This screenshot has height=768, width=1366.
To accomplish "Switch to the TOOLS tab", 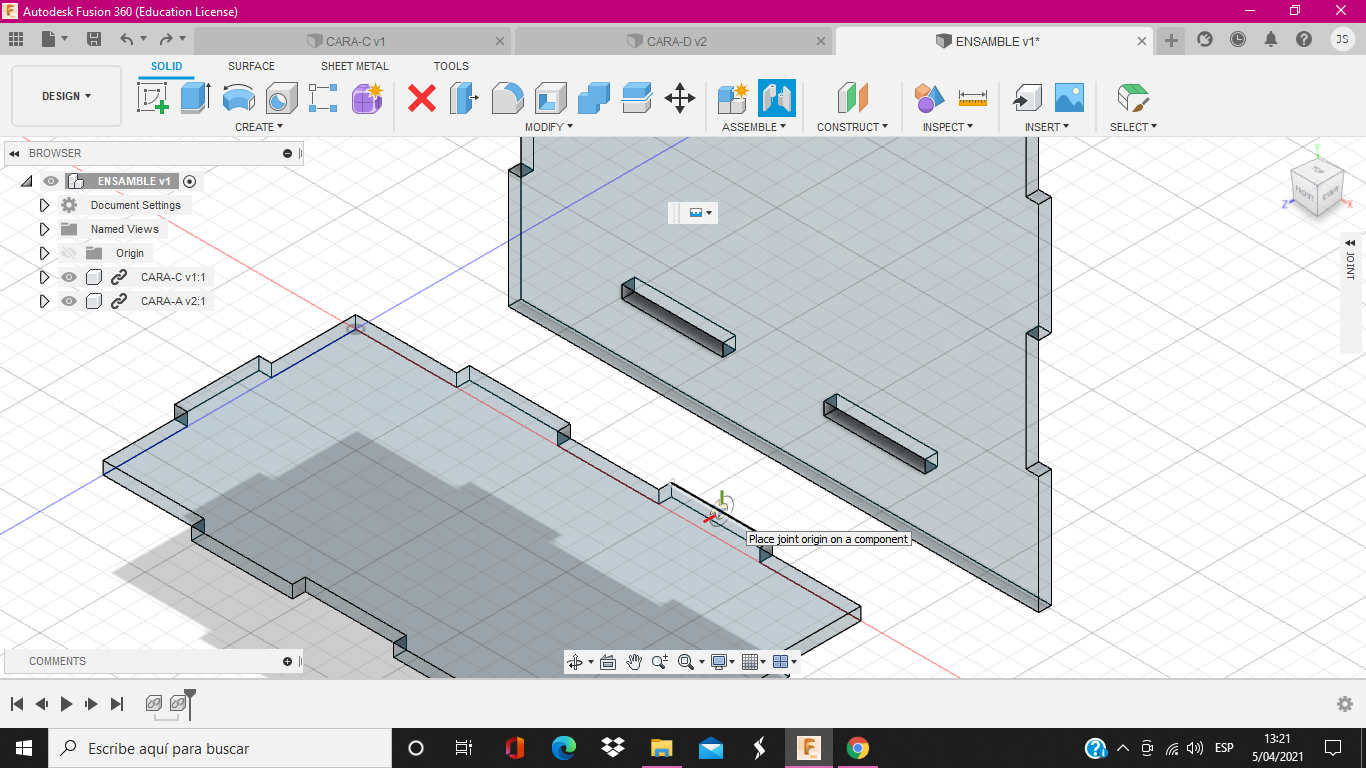I will coord(451,66).
